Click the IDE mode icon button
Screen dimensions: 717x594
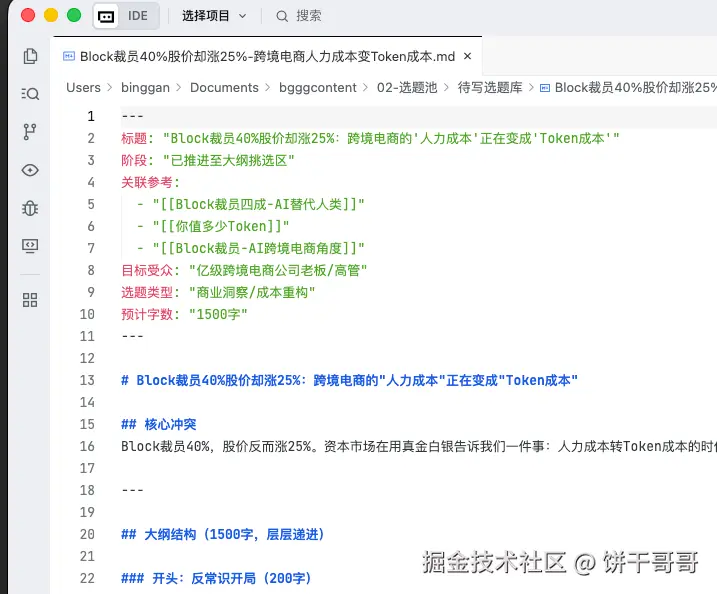(106, 16)
